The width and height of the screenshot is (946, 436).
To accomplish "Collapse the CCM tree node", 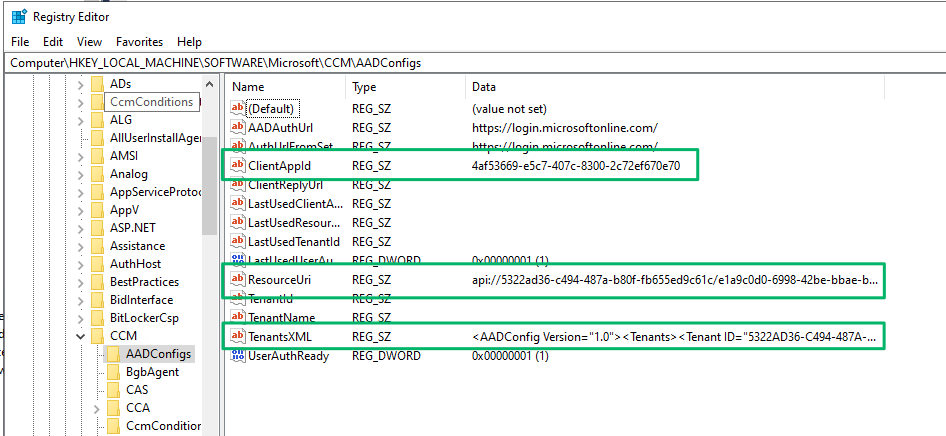I will [x=81, y=336].
